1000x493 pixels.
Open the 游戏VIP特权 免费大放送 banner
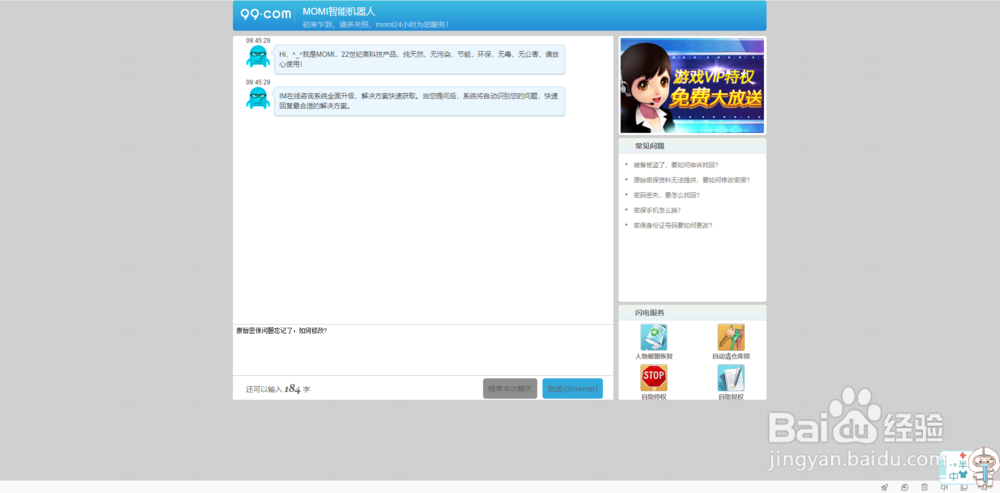(x=693, y=85)
